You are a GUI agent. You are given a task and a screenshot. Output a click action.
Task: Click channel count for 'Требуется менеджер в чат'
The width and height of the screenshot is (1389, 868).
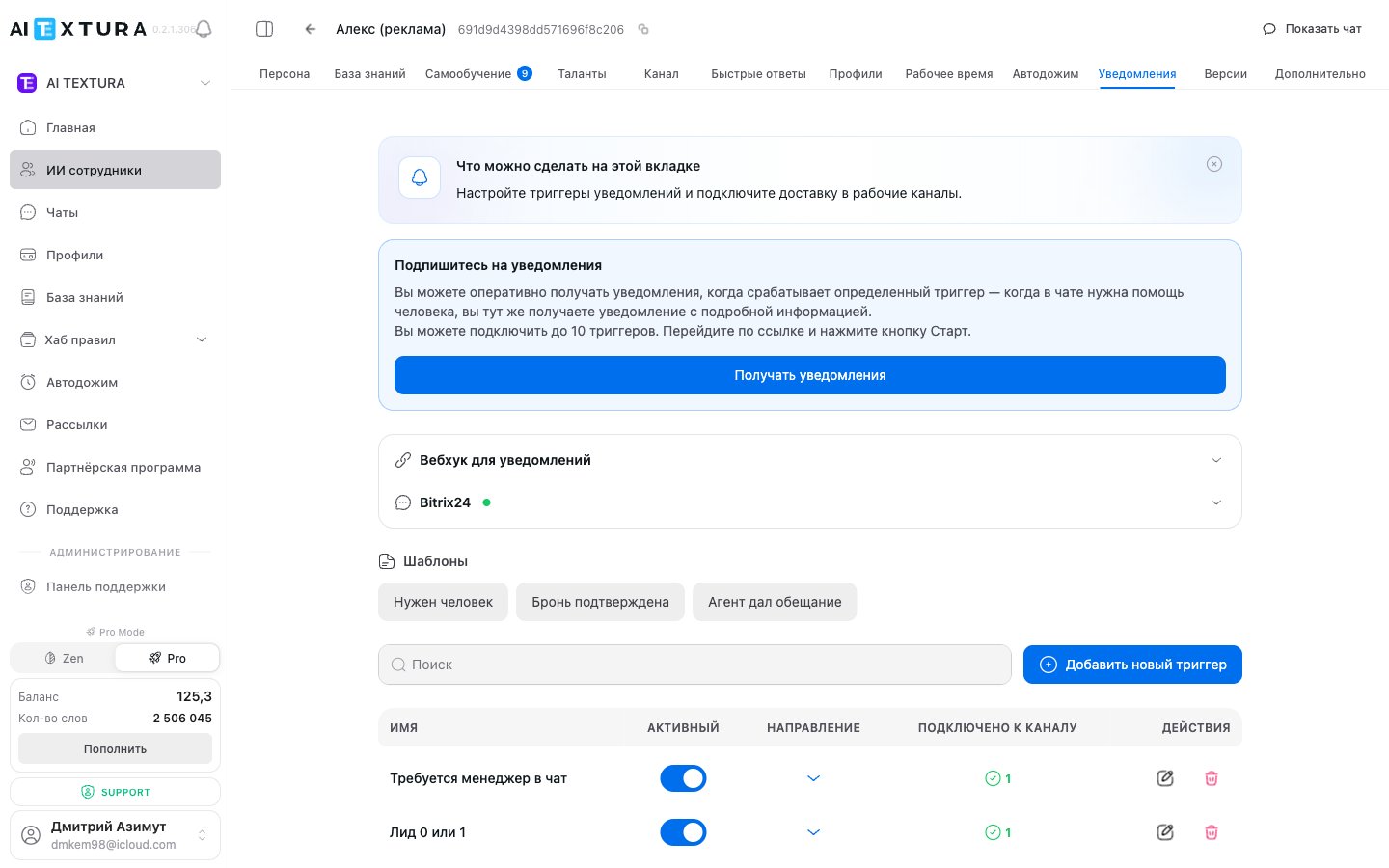click(997, 778)
